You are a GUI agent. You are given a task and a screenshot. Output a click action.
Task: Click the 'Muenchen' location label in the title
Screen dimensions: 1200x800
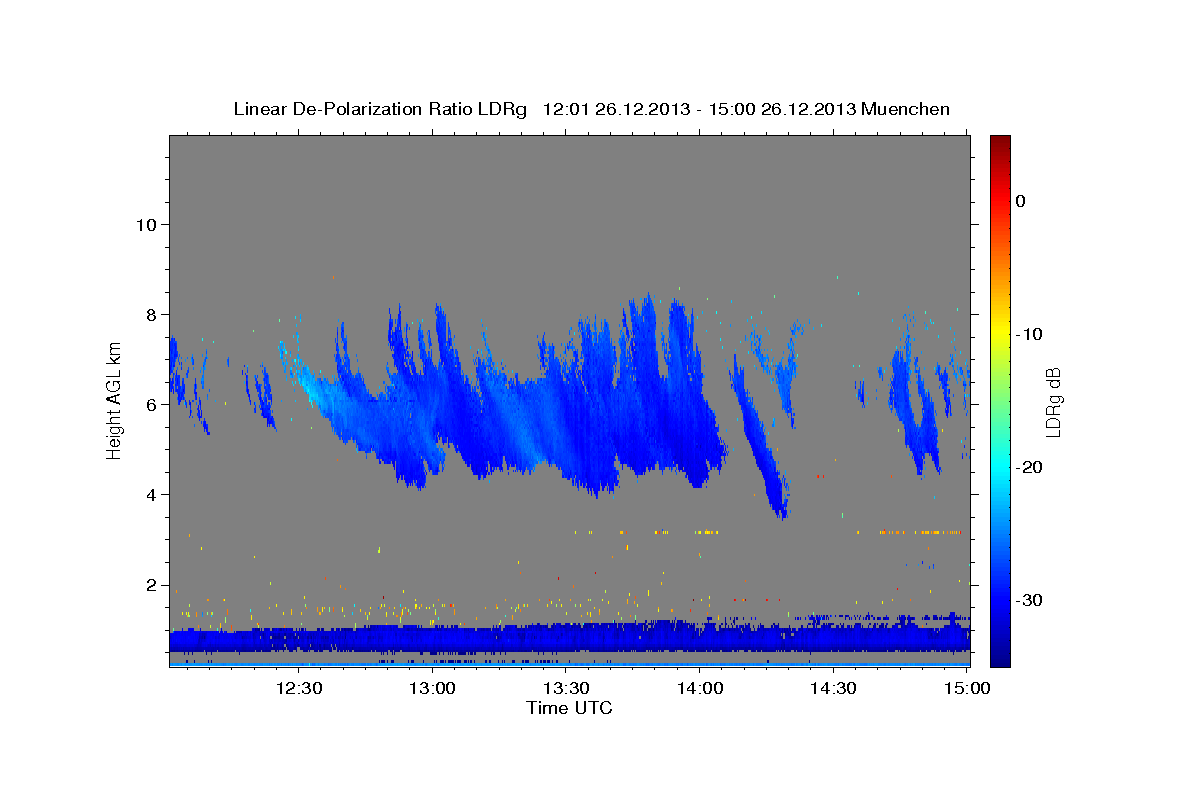906,109
